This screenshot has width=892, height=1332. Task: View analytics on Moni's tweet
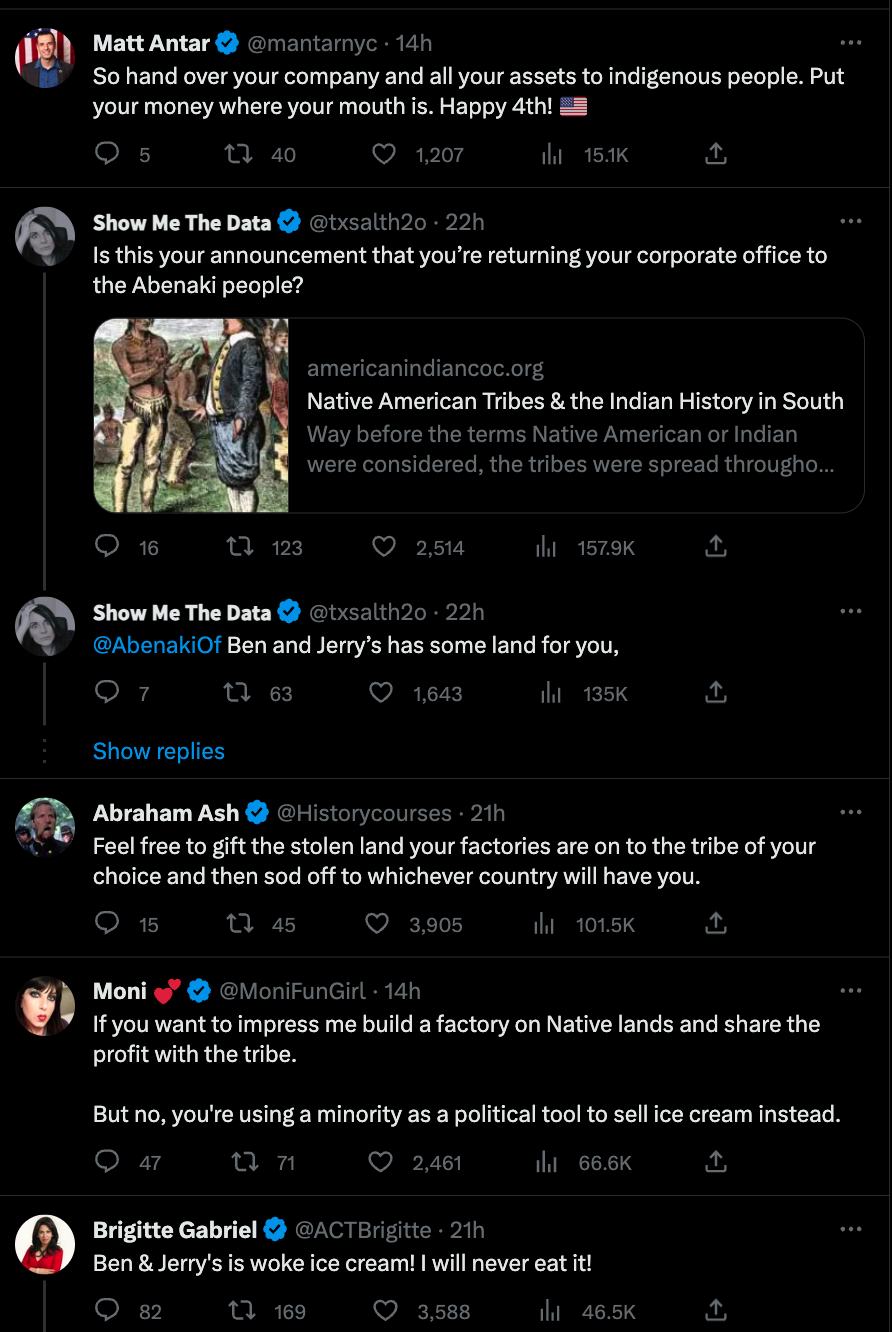(546, 1162)
